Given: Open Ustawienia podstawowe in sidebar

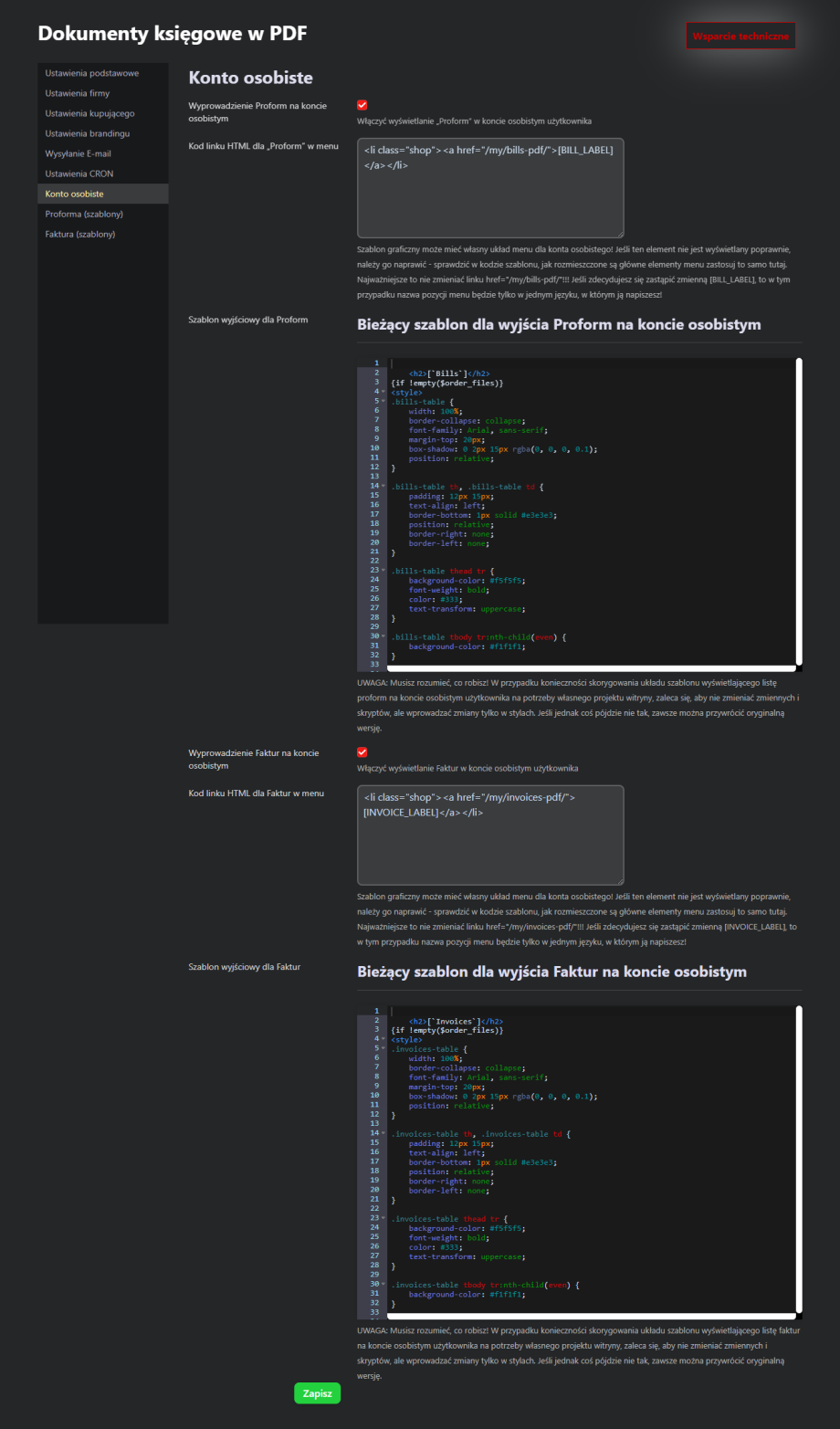Looking at the screenshot, I should [92, 73].
